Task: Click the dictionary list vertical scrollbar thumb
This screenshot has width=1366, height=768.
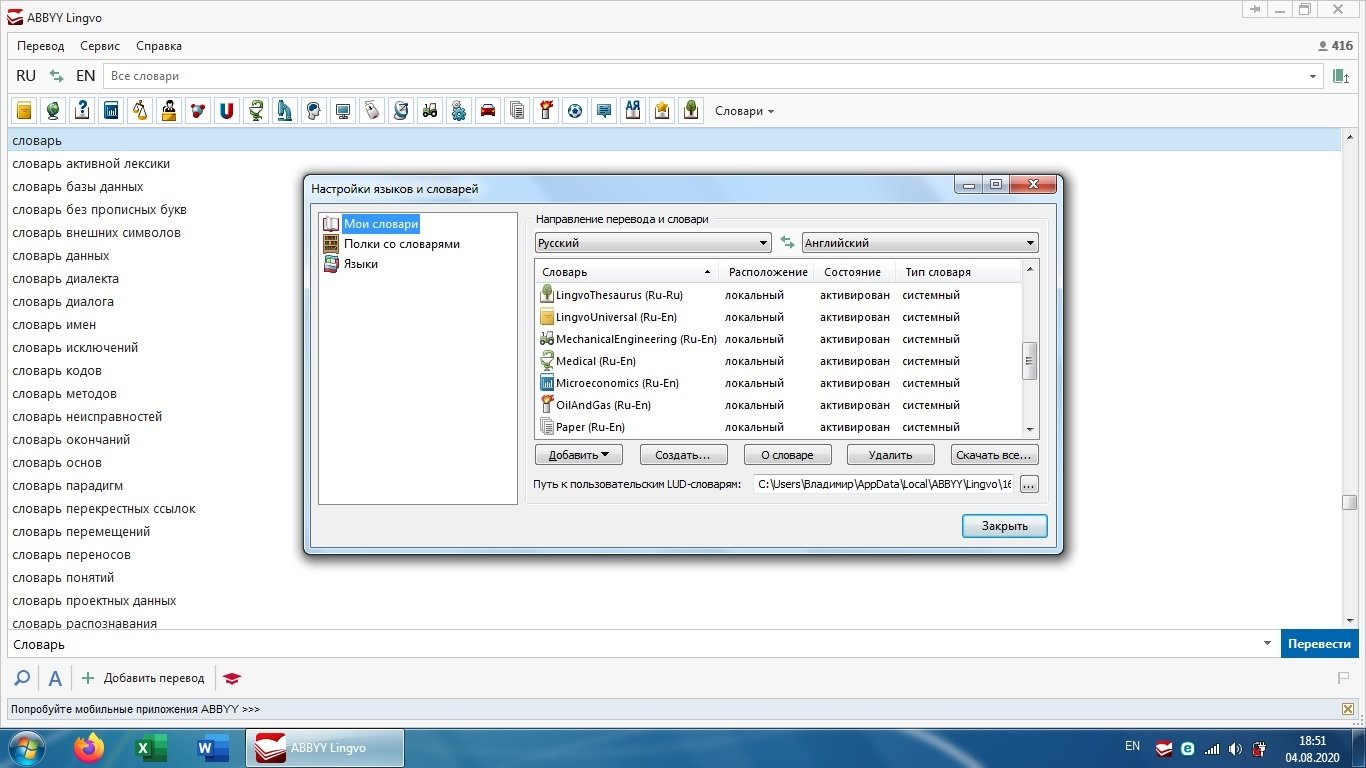Action: pos(1030,360)
